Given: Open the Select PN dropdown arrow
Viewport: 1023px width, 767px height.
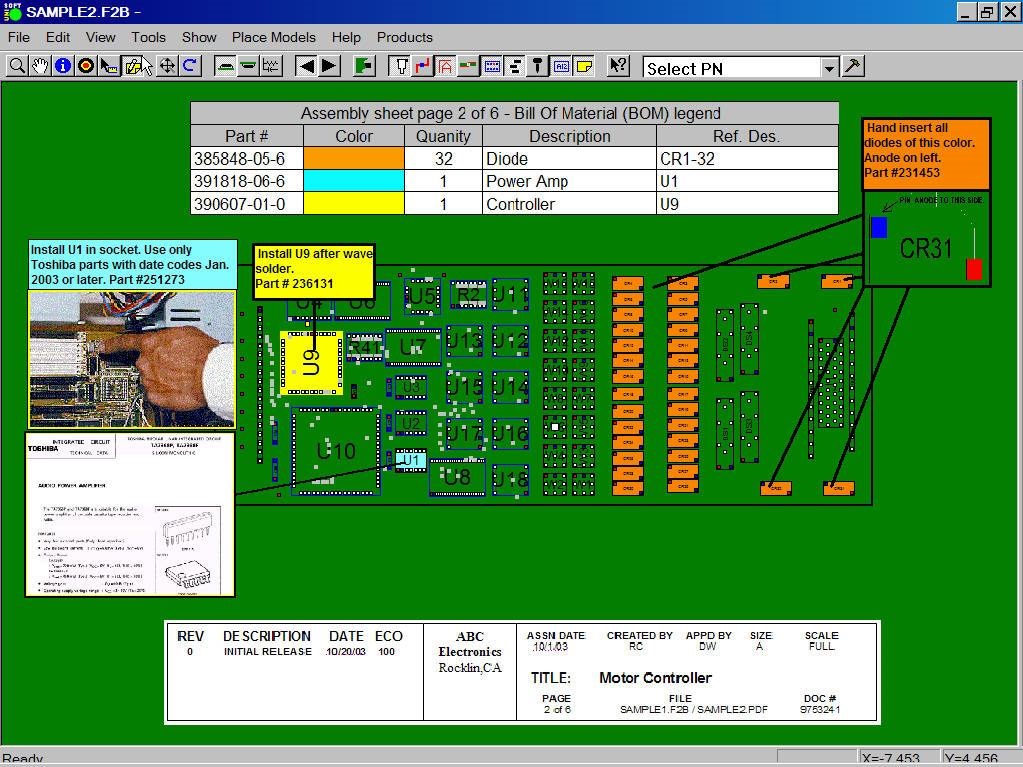Looking at the screenshot, I should pyautogui.click(x=829, y=68).
